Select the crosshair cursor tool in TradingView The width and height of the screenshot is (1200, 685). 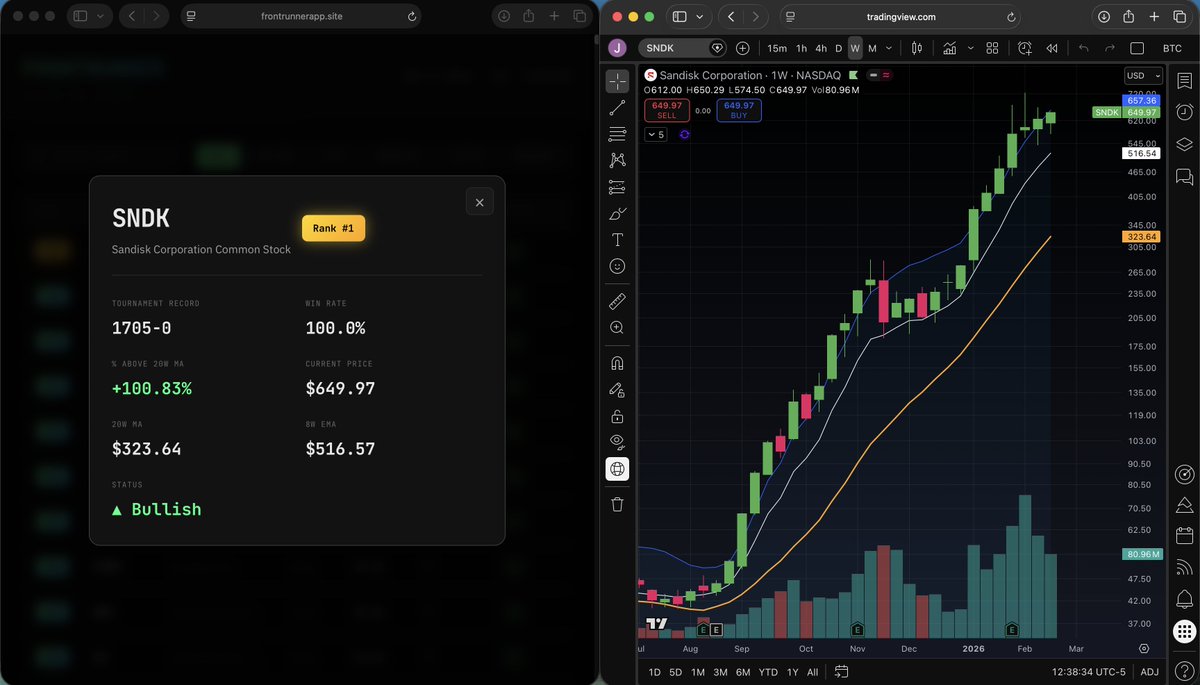(x=617, y=82)
